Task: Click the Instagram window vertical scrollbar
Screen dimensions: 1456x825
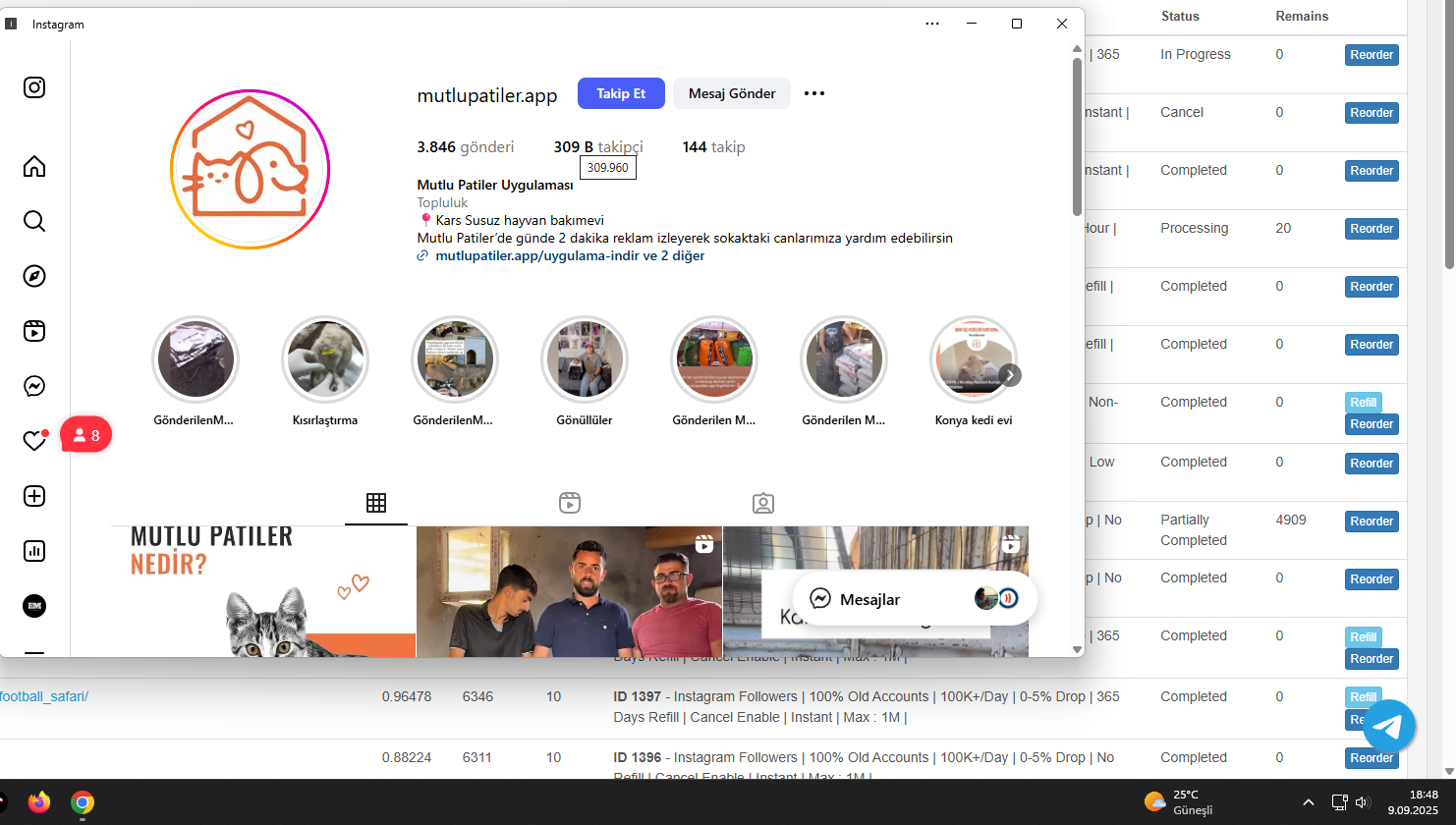Action: tap(1077, 137)
